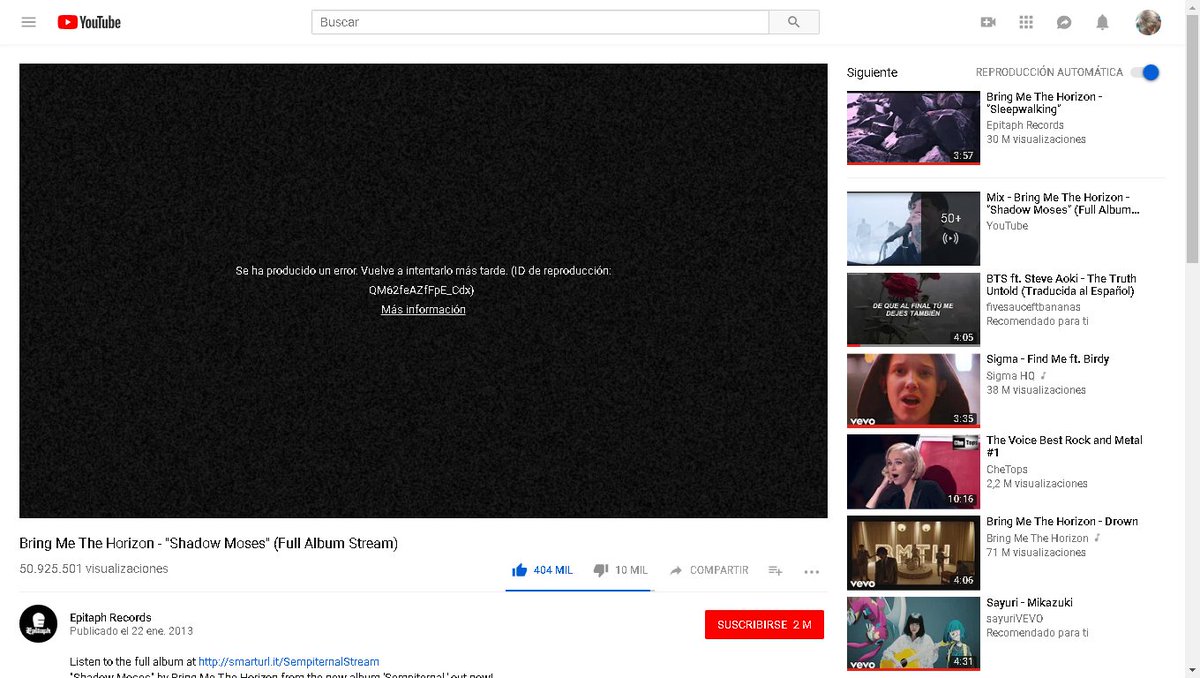Click the COMPARTIR label
Screen dimensions: 1200x678
(x=719, y=570)
